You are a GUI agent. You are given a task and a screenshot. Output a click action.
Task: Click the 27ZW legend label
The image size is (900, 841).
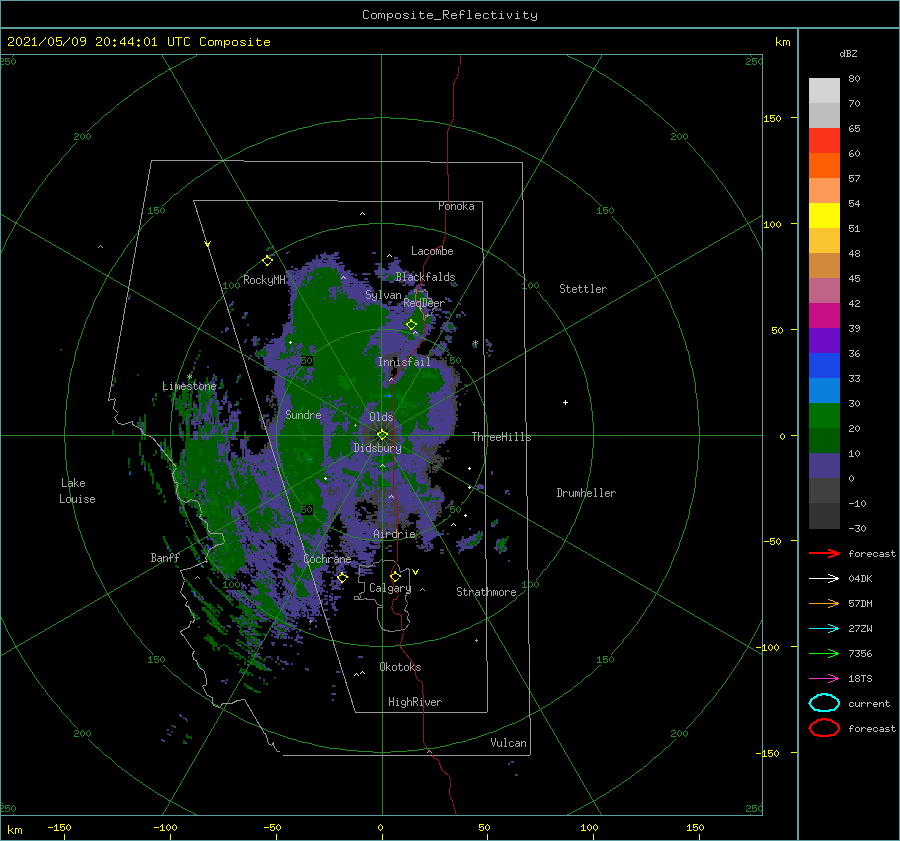(x=860, y=629)
